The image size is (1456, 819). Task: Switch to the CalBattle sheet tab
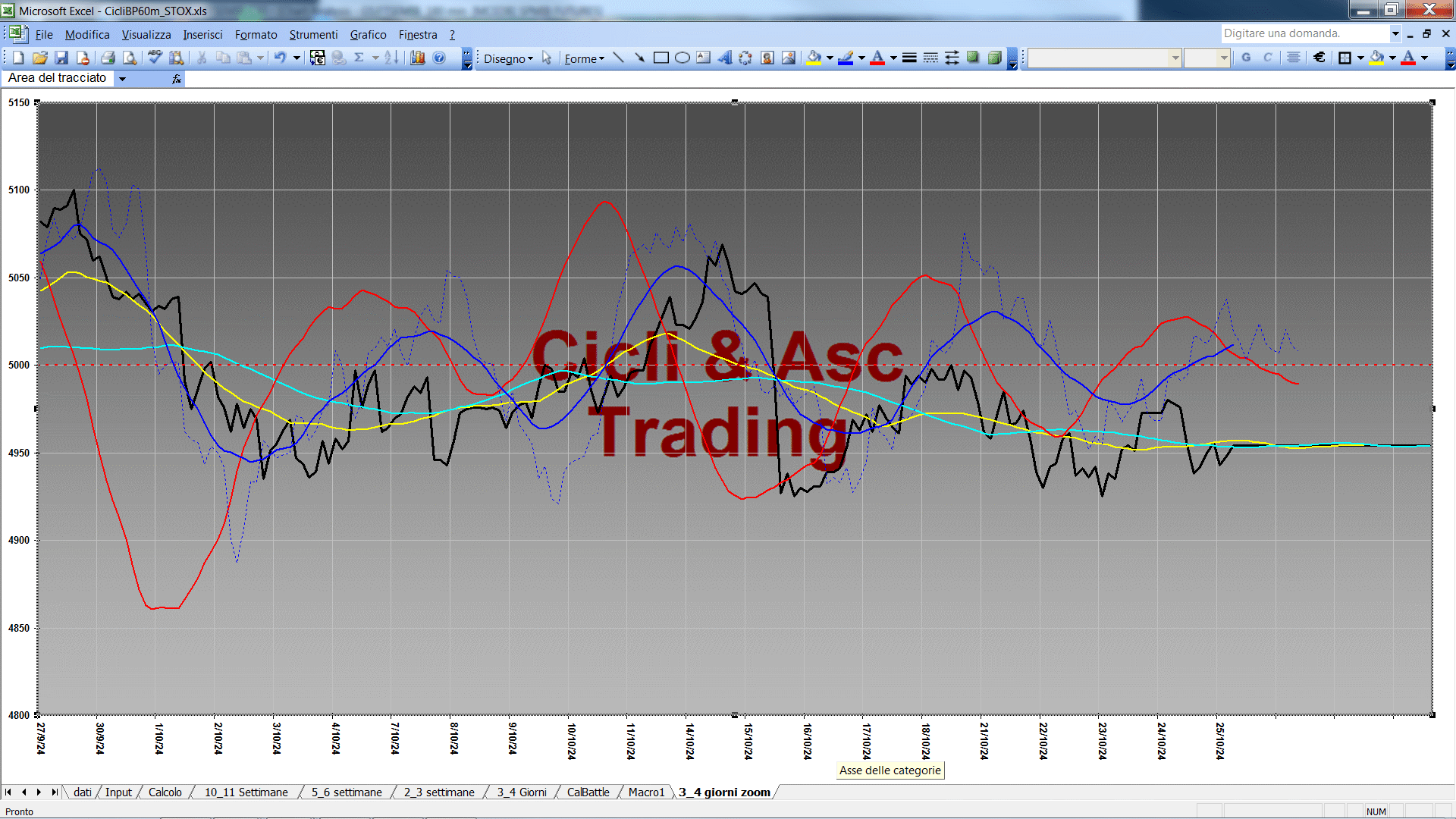[588, 792]
